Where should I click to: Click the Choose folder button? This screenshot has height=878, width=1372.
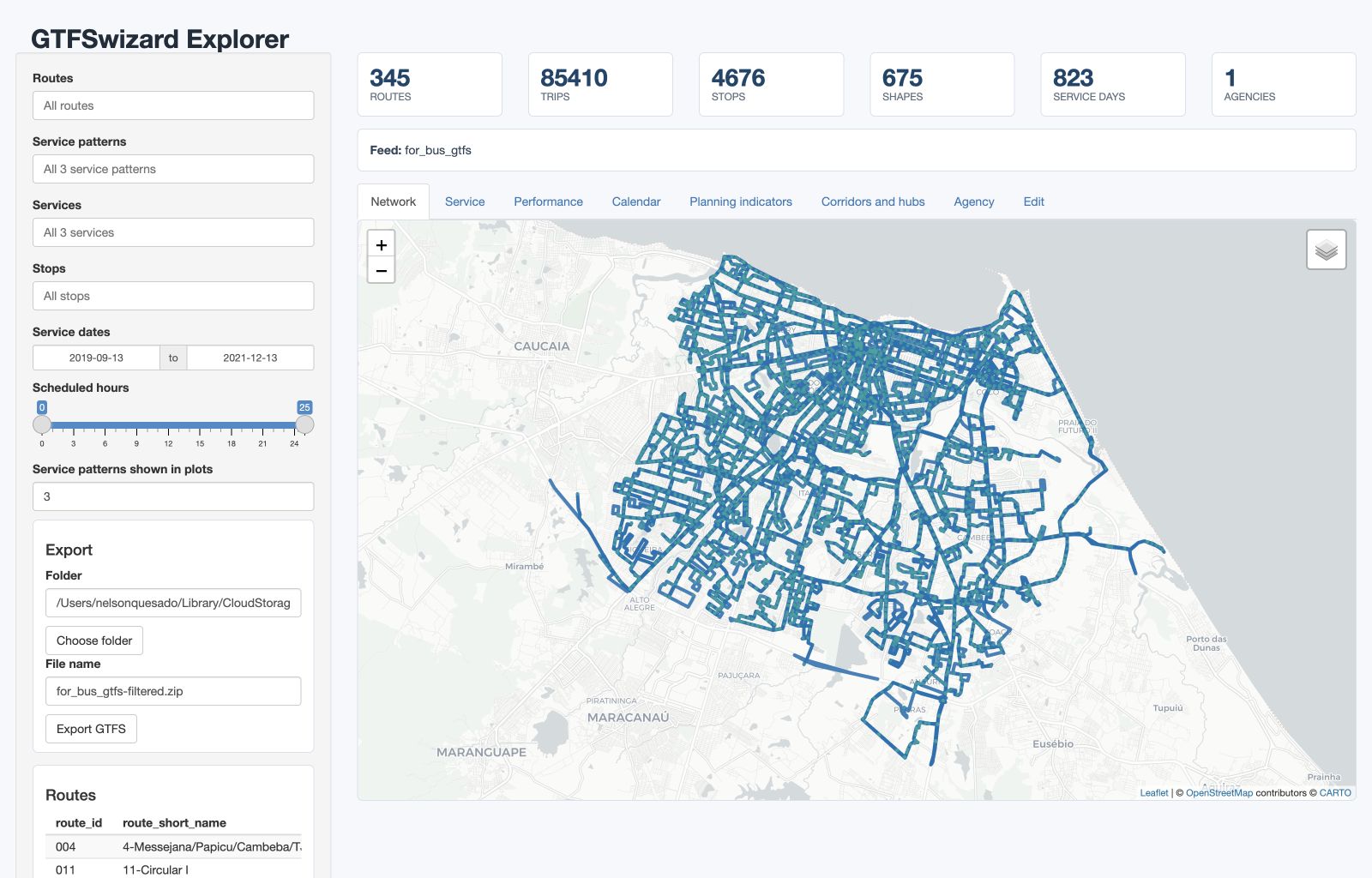coord(94,640)
